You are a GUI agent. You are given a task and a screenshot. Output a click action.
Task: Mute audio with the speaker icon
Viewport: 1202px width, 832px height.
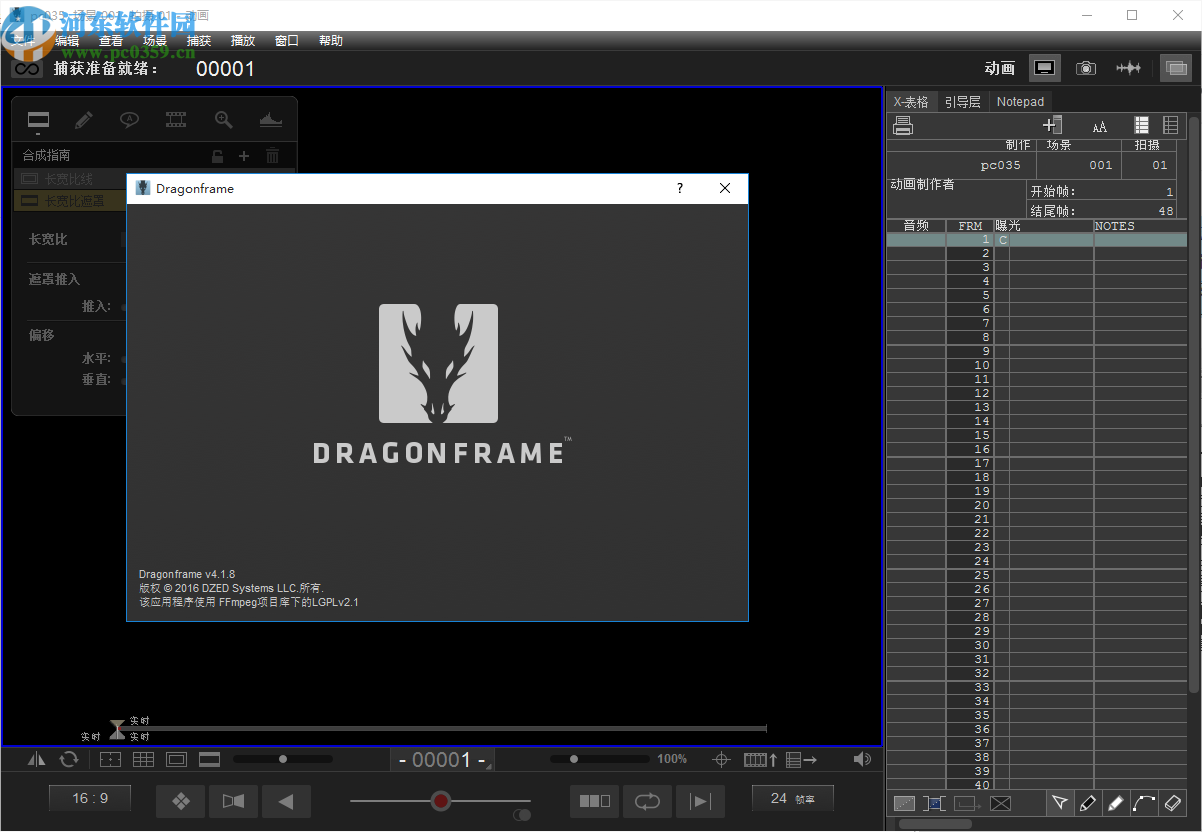(861, 759)
